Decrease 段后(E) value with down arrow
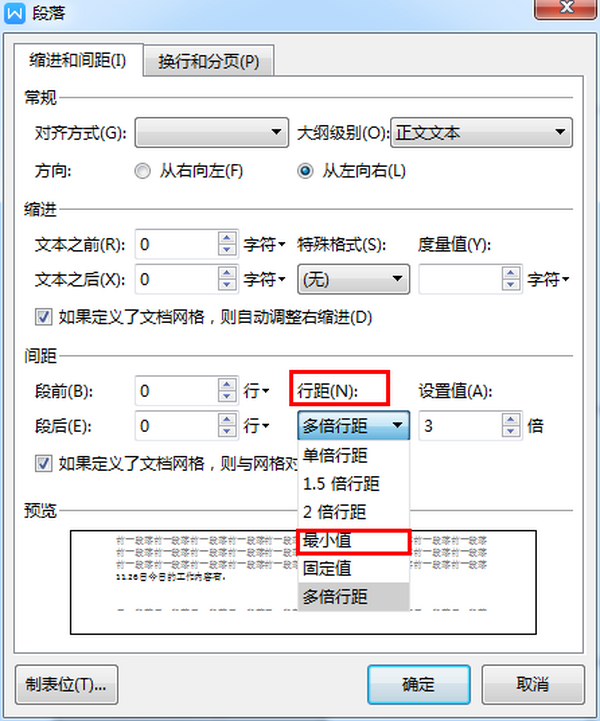 227,432
